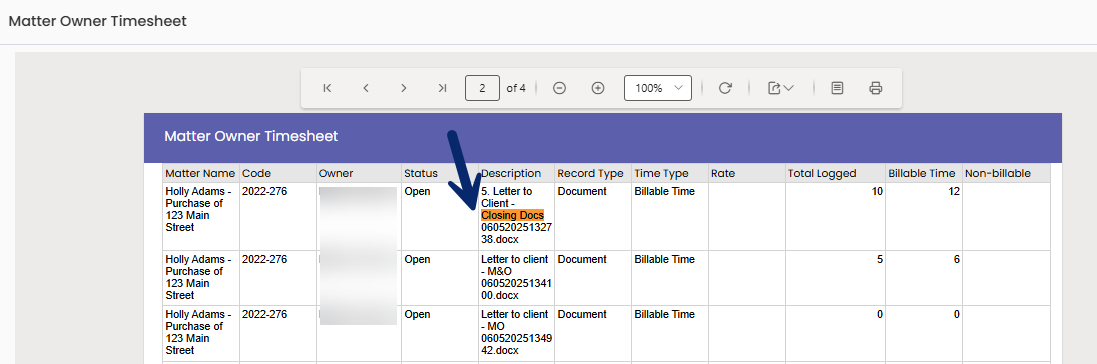The width and height of the screenshot is (1097, 364).
Task: Click the Owner column header
Action: [x=359, y=174]
